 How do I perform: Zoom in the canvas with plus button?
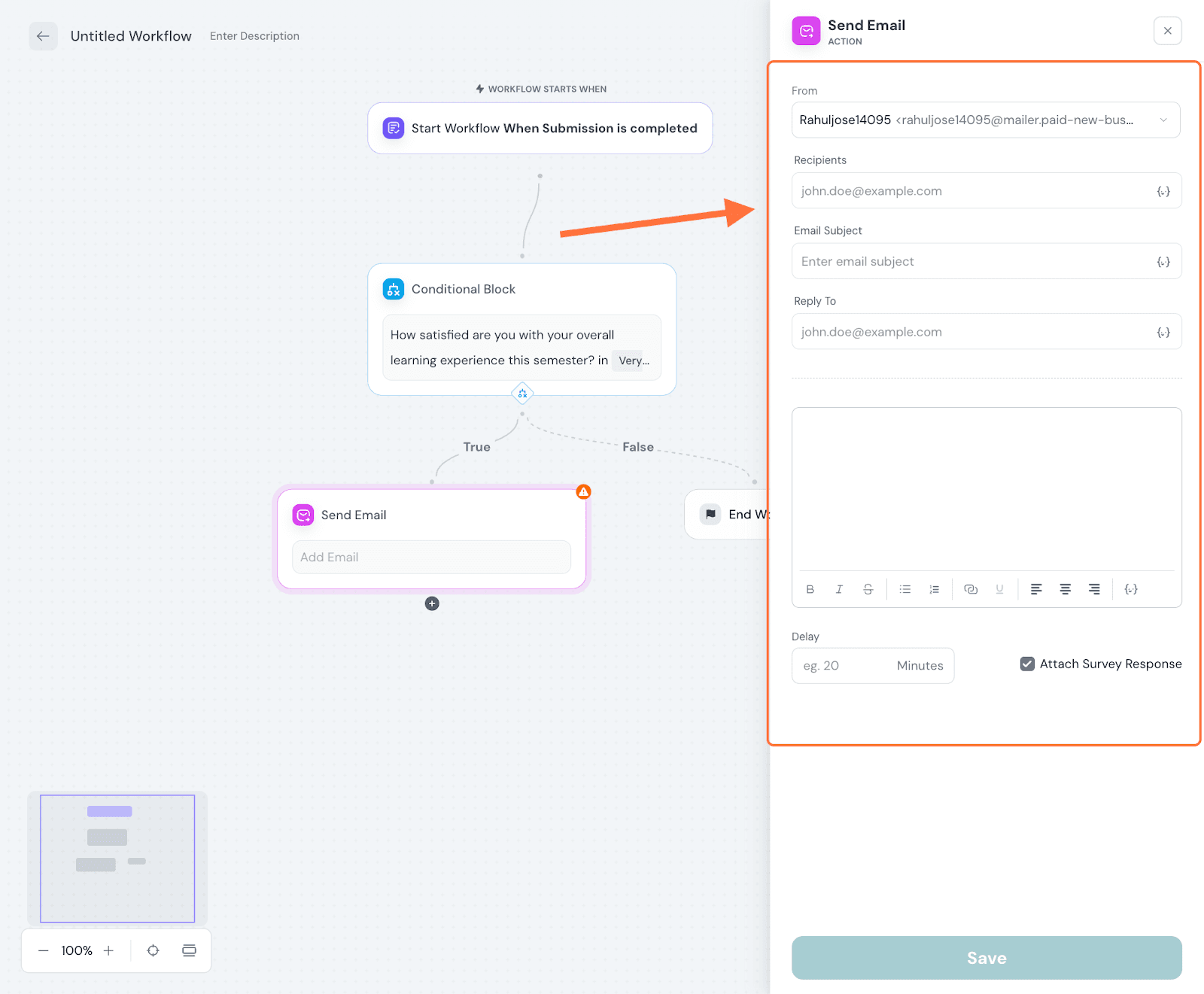[108, 950]
